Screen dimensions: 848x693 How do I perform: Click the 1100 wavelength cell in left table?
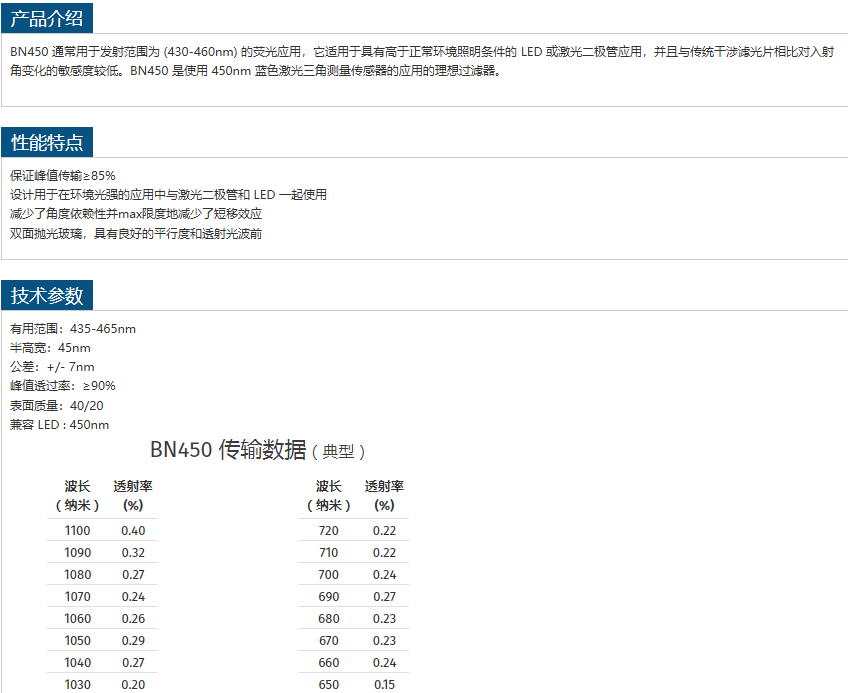pyautogui.click(x=77, y=531)
